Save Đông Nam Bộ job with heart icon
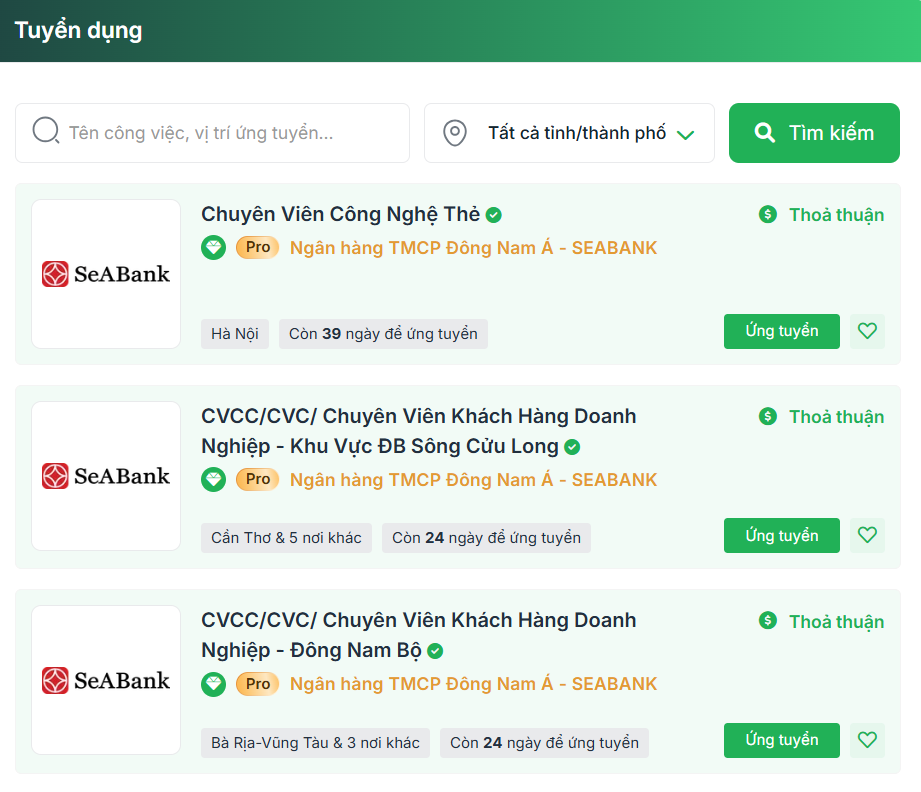Image resolution: width=921 pixels, height=792 pixels. (x=867, y=740)
